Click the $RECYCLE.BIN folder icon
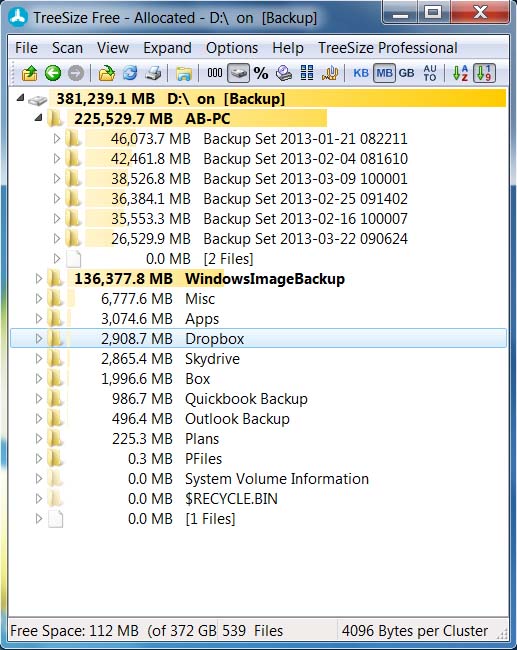The height and width of the screenshot is (650, 517). coord(55,498)
